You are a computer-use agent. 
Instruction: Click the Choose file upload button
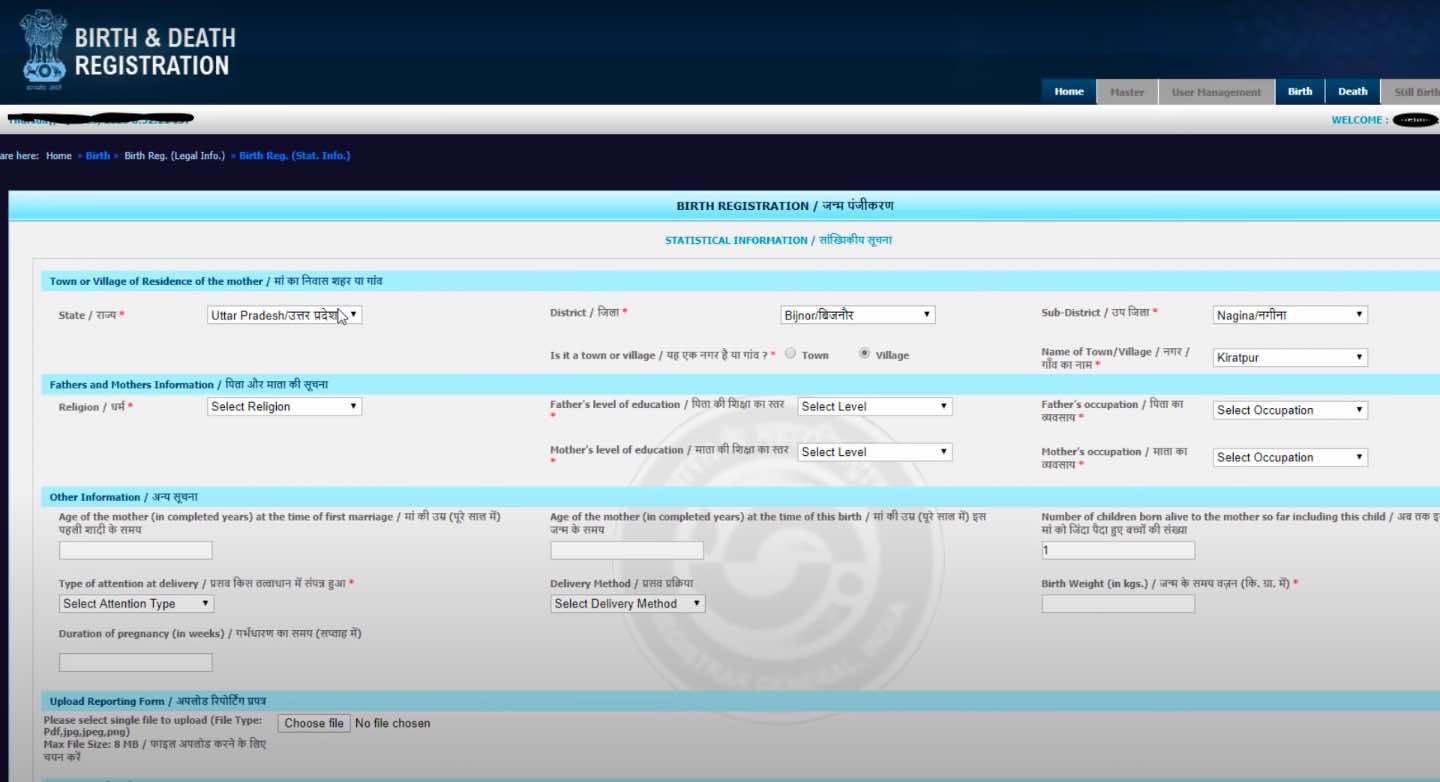pos(313,722)
